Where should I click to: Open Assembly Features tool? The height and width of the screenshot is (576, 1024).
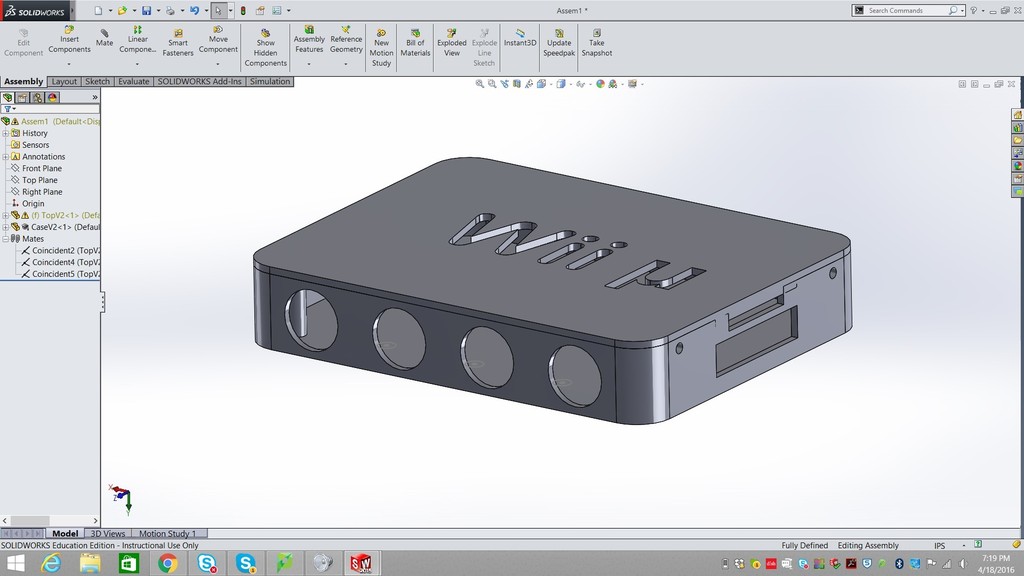click(x=309, y=39)
